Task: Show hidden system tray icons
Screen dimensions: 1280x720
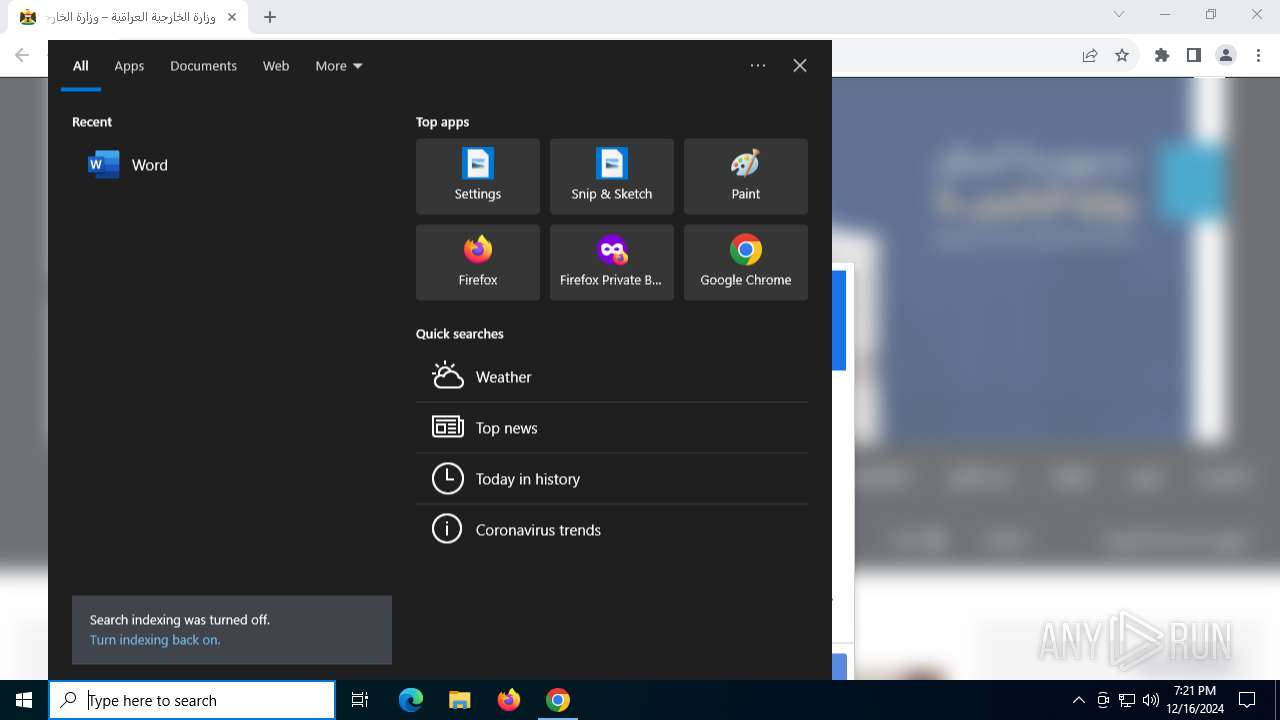Action: coord(1078,700)
